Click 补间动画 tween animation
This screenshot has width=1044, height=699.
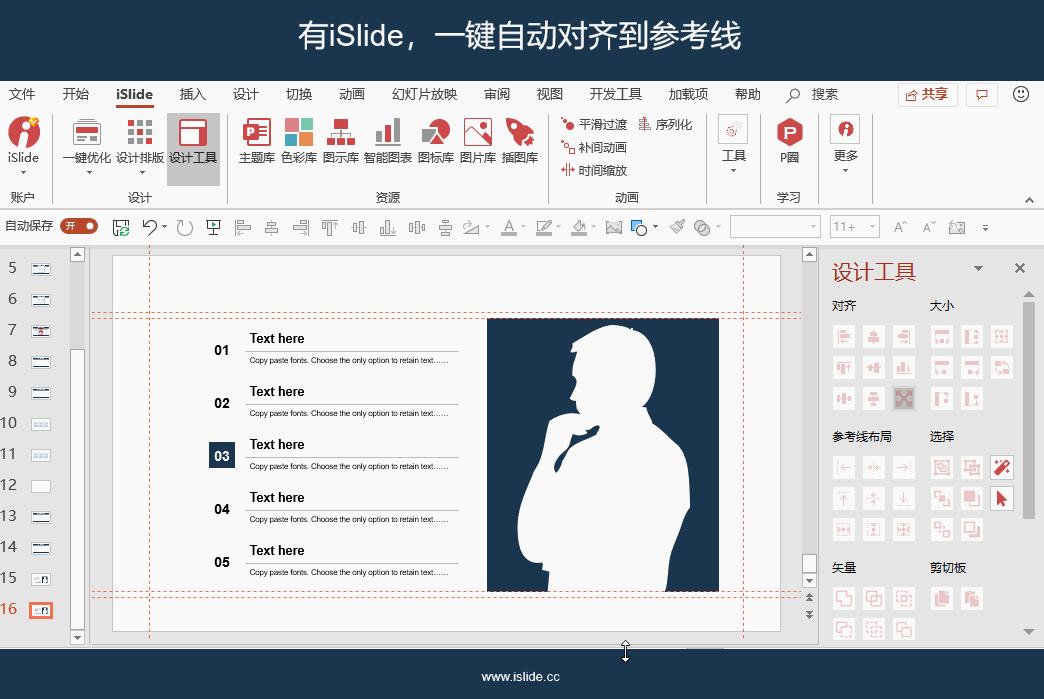(593, 147)
